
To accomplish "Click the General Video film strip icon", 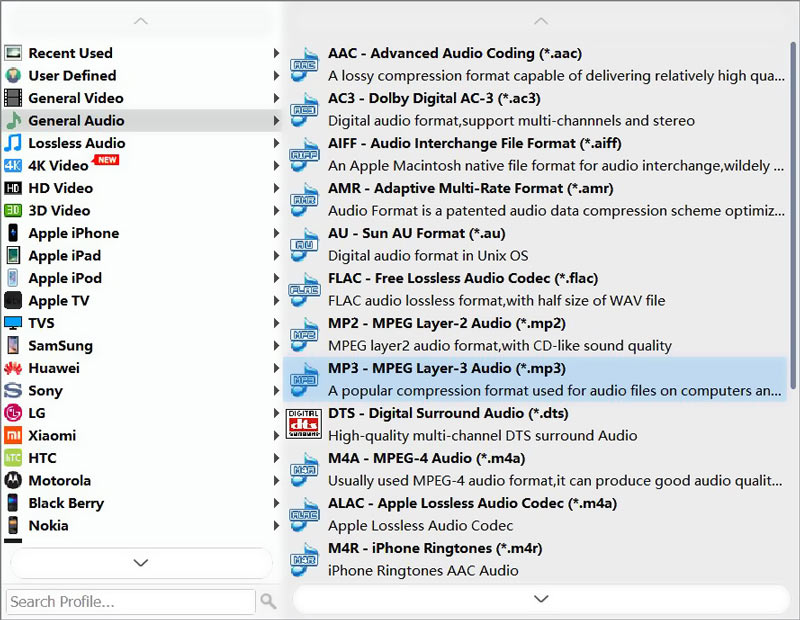I will tap(13, 98).
